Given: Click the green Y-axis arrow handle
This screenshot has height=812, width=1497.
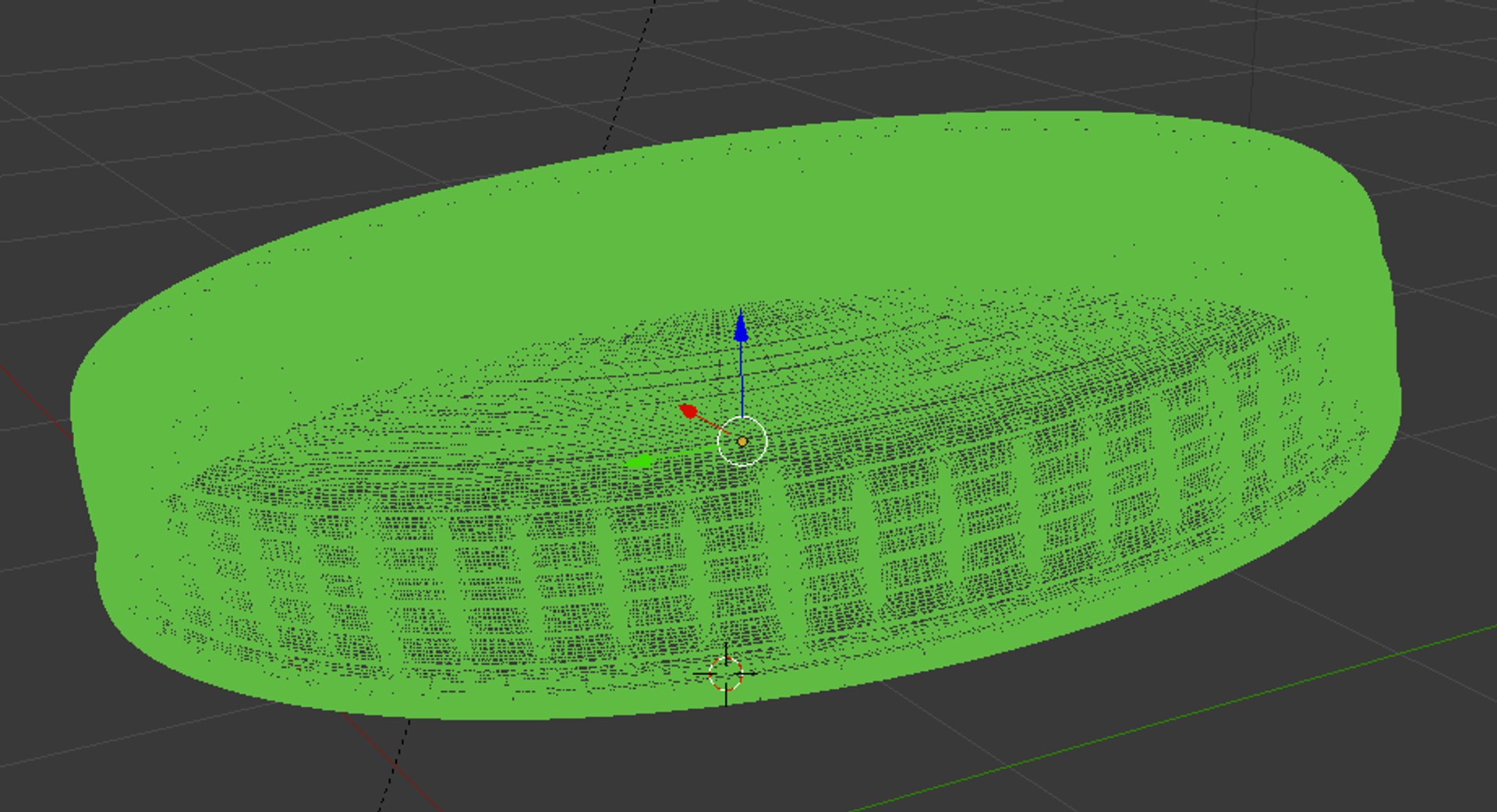Looking at the screenshot, I should point(639,462).
